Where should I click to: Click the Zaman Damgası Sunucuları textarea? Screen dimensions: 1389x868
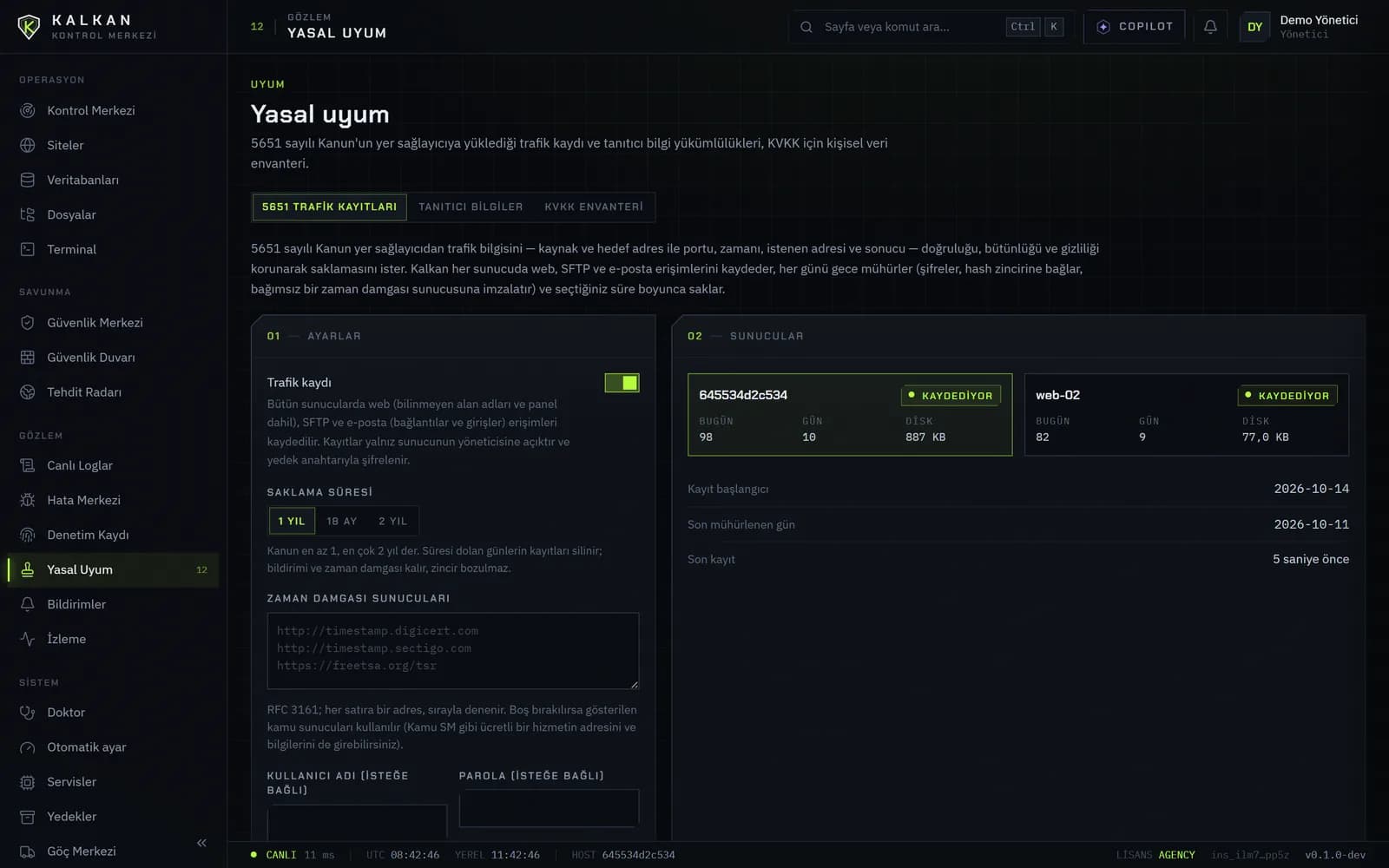point(453,651)
